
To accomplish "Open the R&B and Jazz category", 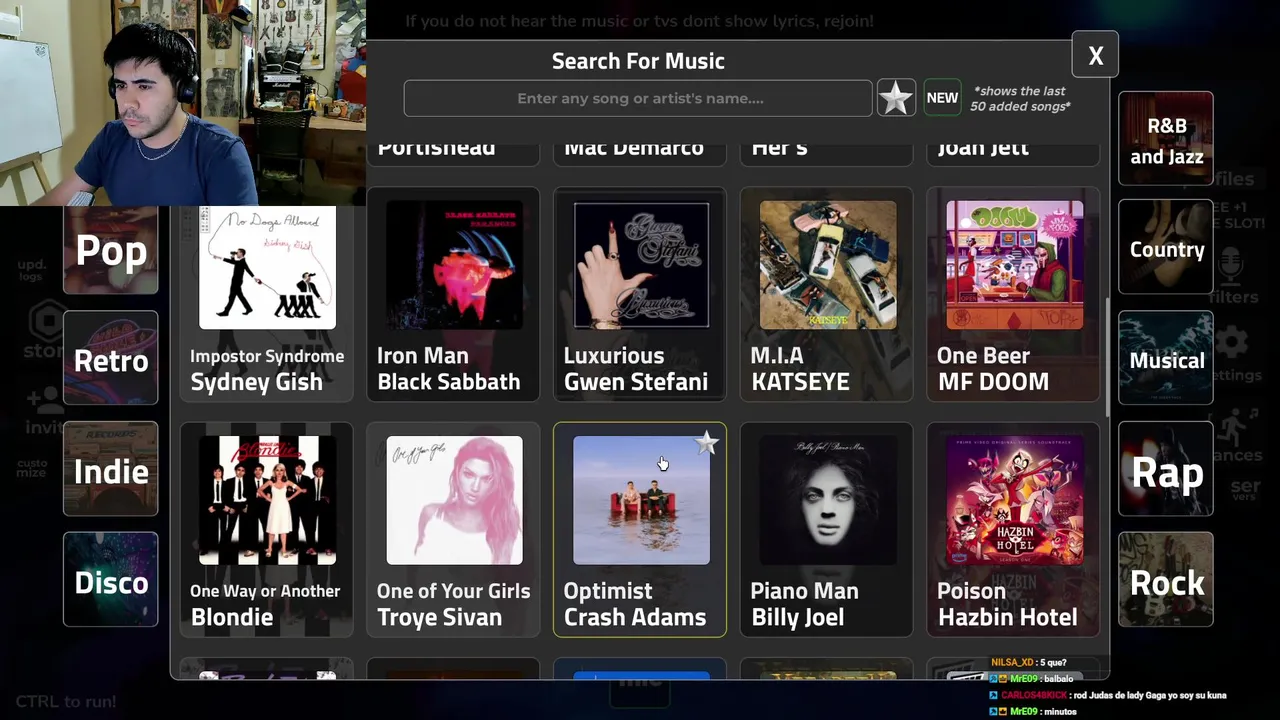I will 1166,140.
